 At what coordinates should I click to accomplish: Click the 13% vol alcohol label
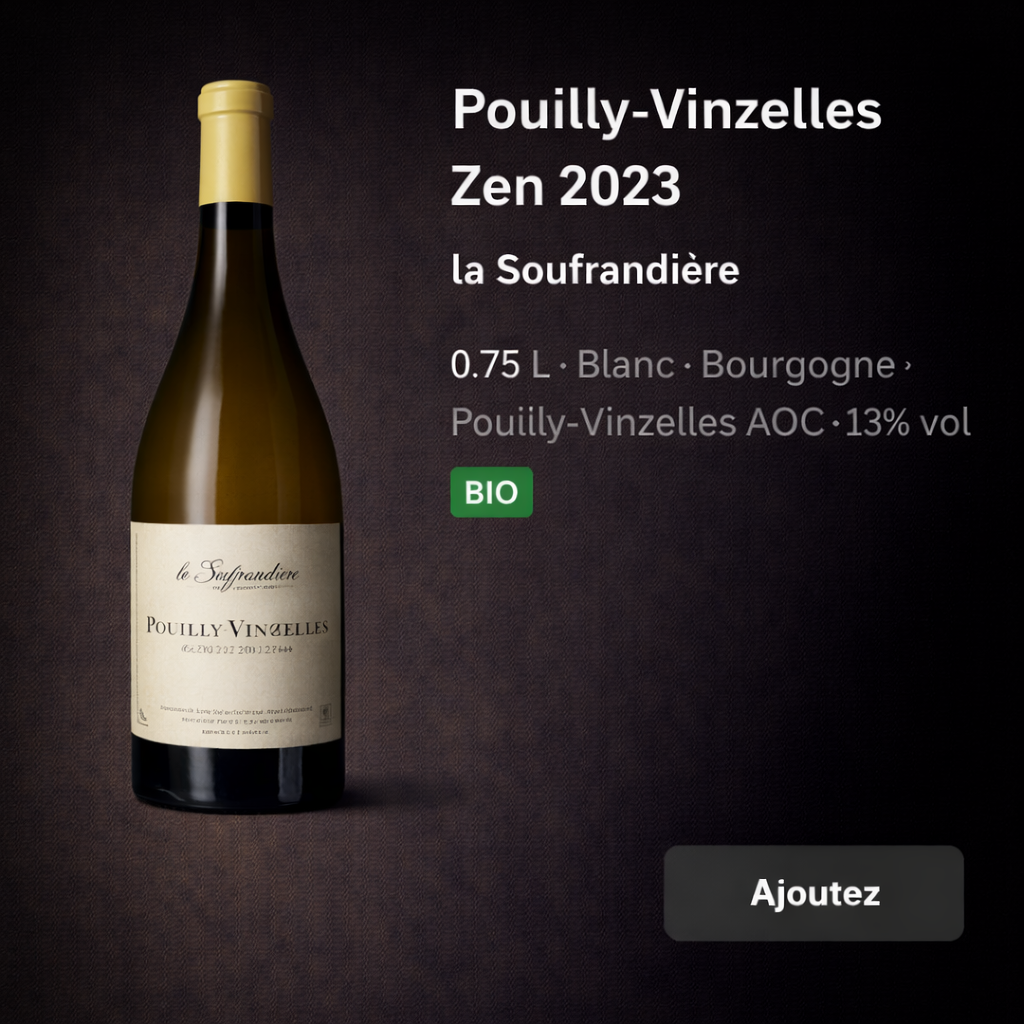(908, 423)
